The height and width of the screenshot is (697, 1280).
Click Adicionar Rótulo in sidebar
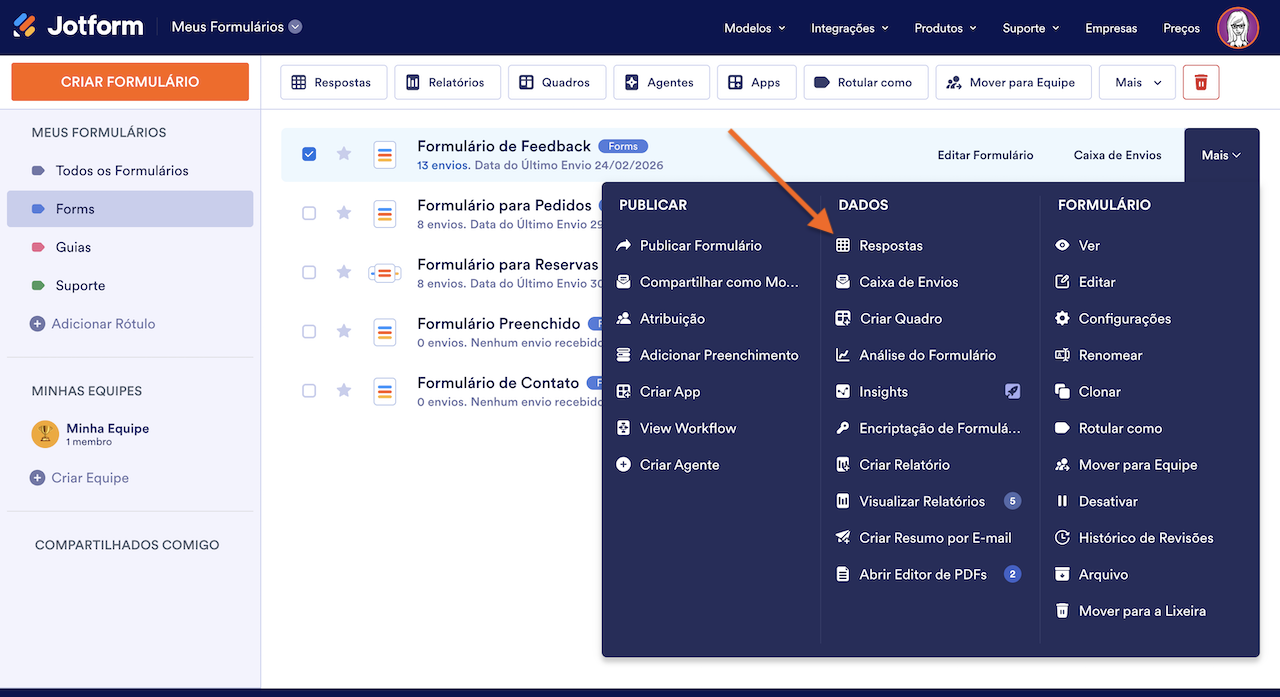93,324
